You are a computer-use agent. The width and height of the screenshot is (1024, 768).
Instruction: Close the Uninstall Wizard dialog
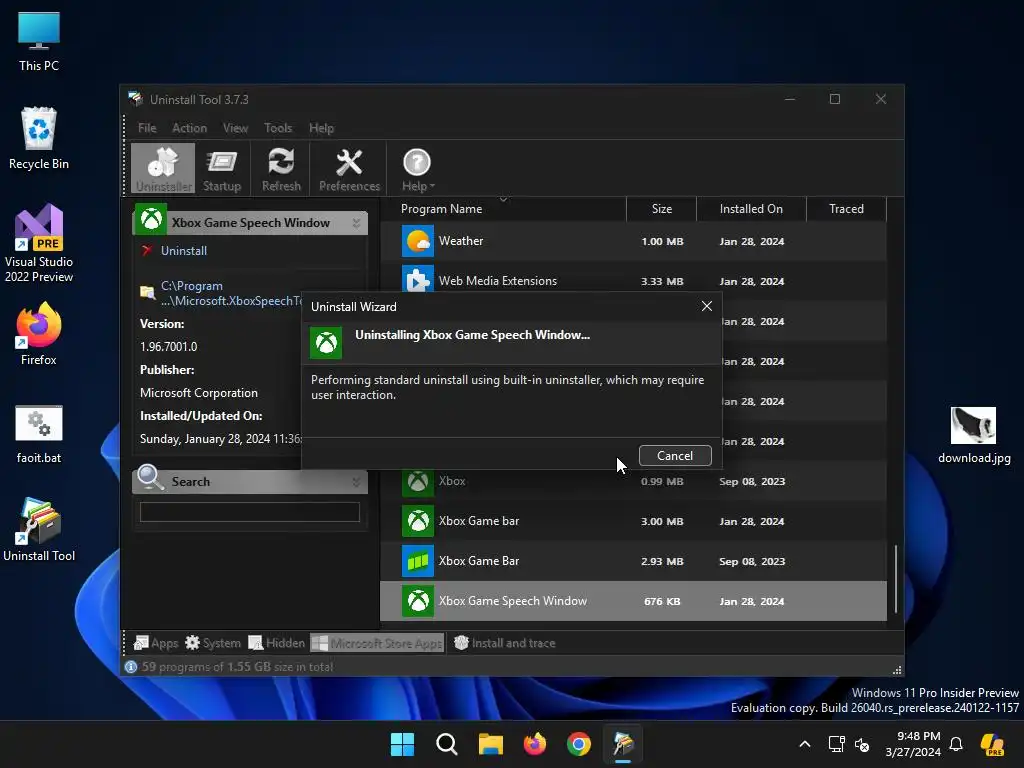707,306
